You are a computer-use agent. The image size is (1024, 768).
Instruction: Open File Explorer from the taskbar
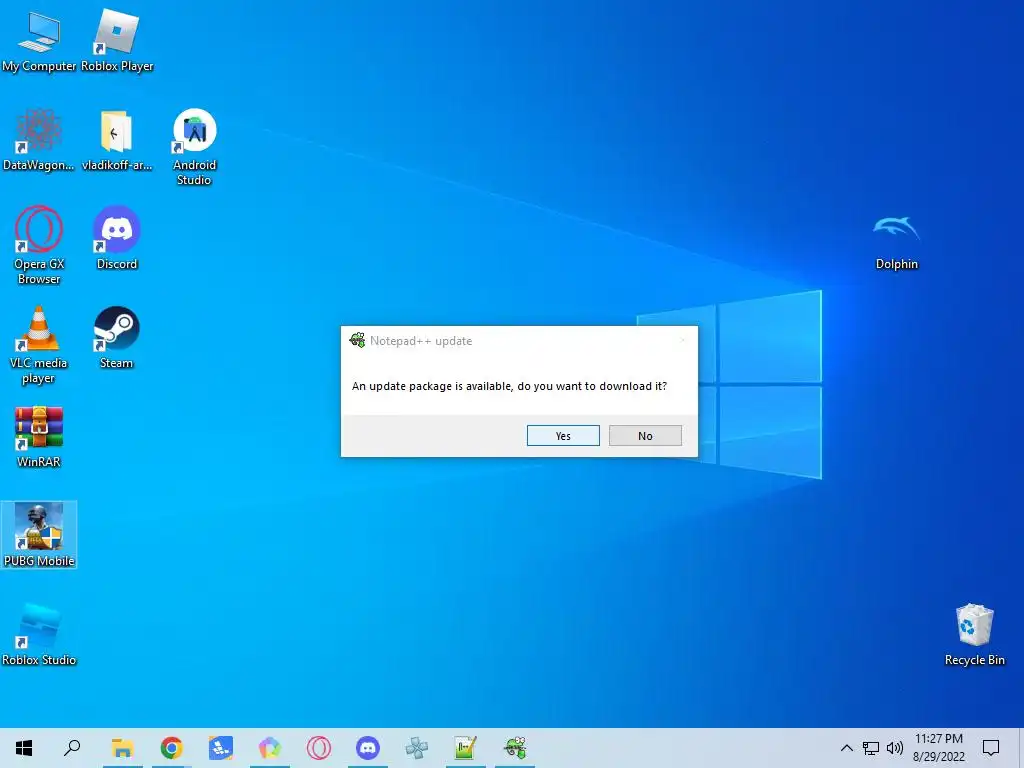122,748
